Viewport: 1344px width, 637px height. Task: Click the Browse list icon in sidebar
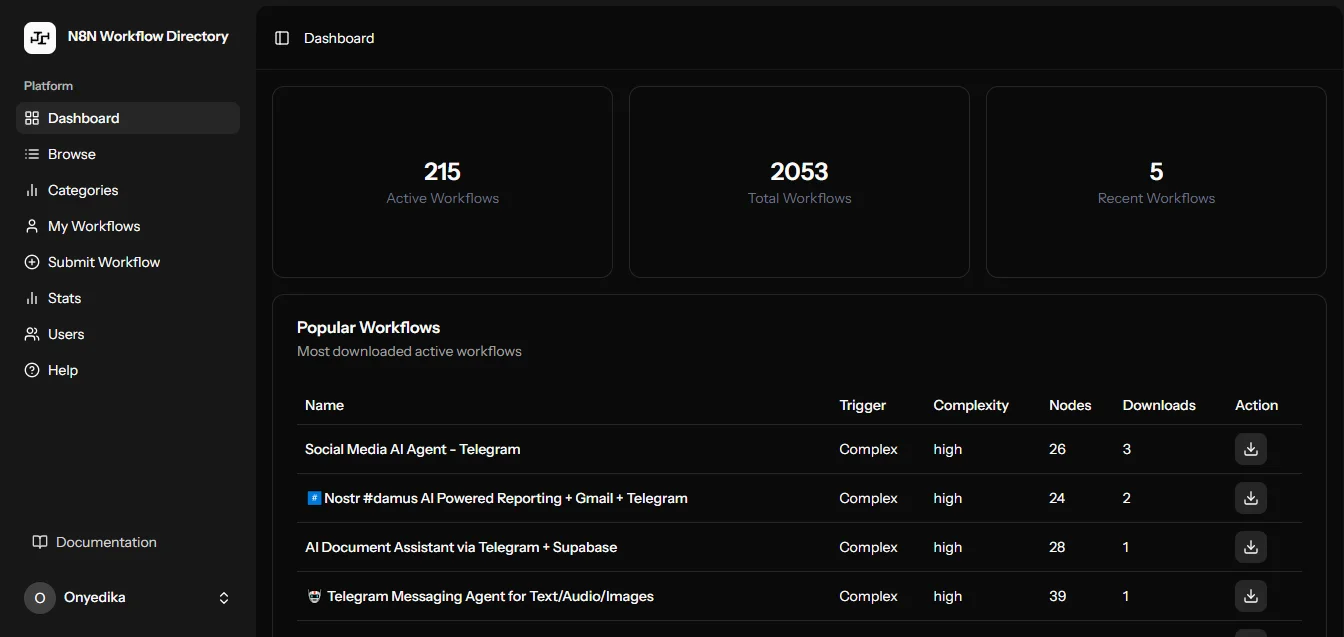(32, 154)
